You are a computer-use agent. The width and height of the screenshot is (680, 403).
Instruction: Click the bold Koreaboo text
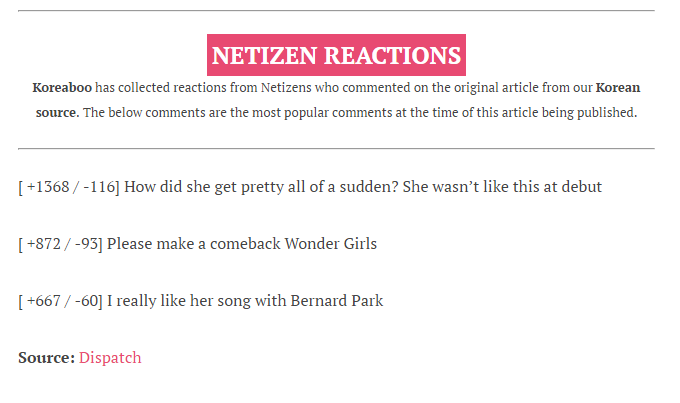[x=62, y=88]
